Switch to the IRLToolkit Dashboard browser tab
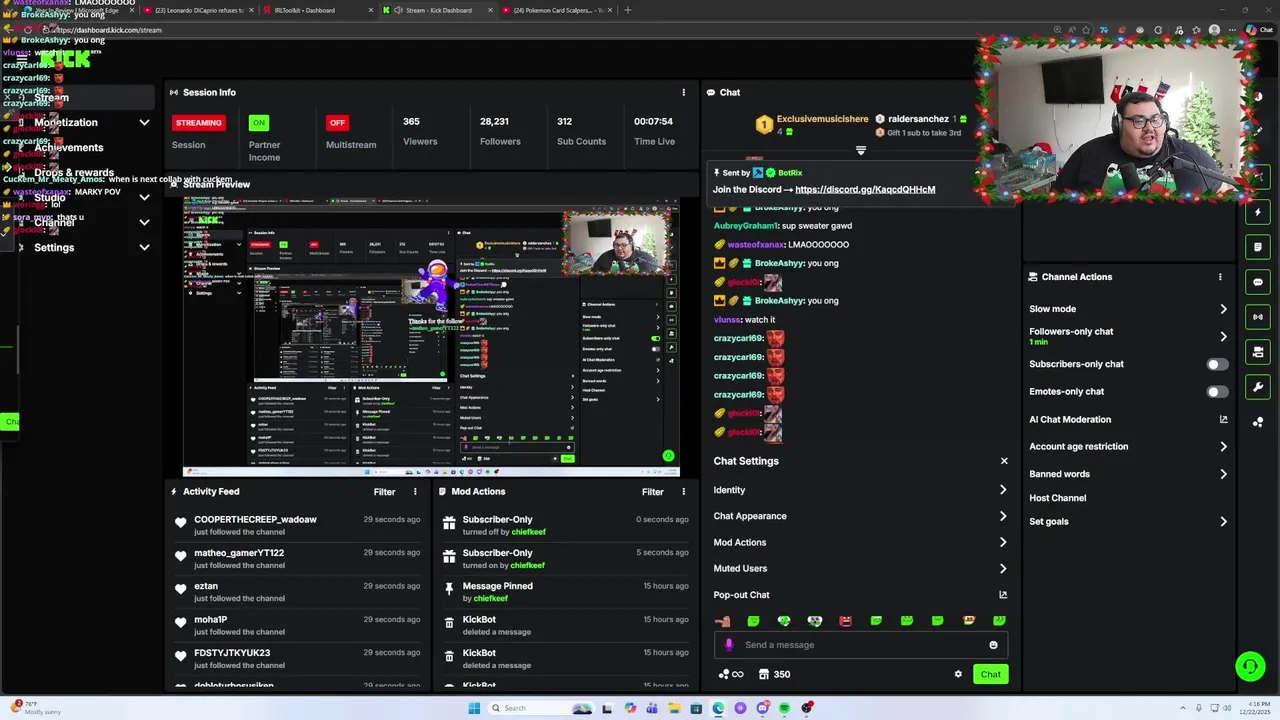The image size is (1280, 720). pos(318,10)
